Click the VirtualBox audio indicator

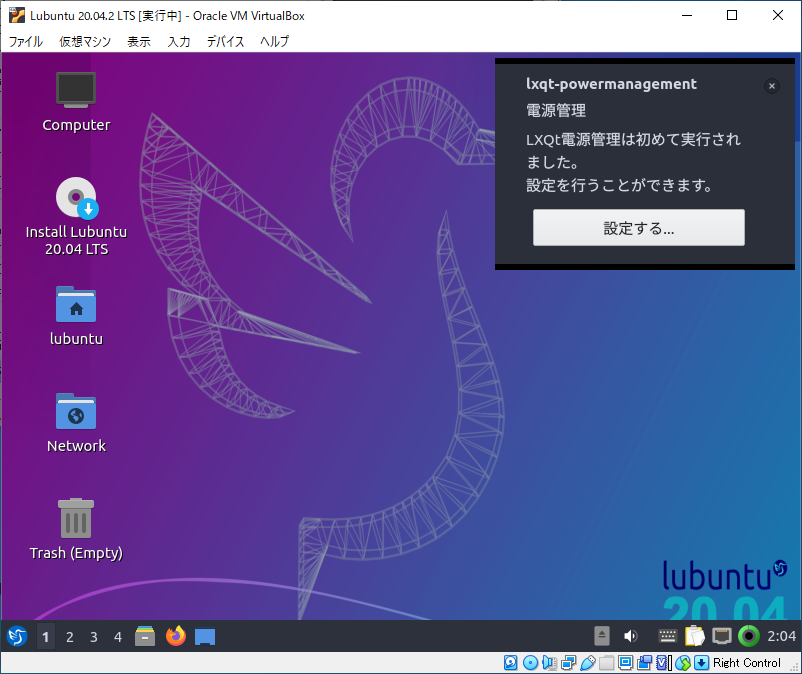pyautogui.click(x=549, y=663)
